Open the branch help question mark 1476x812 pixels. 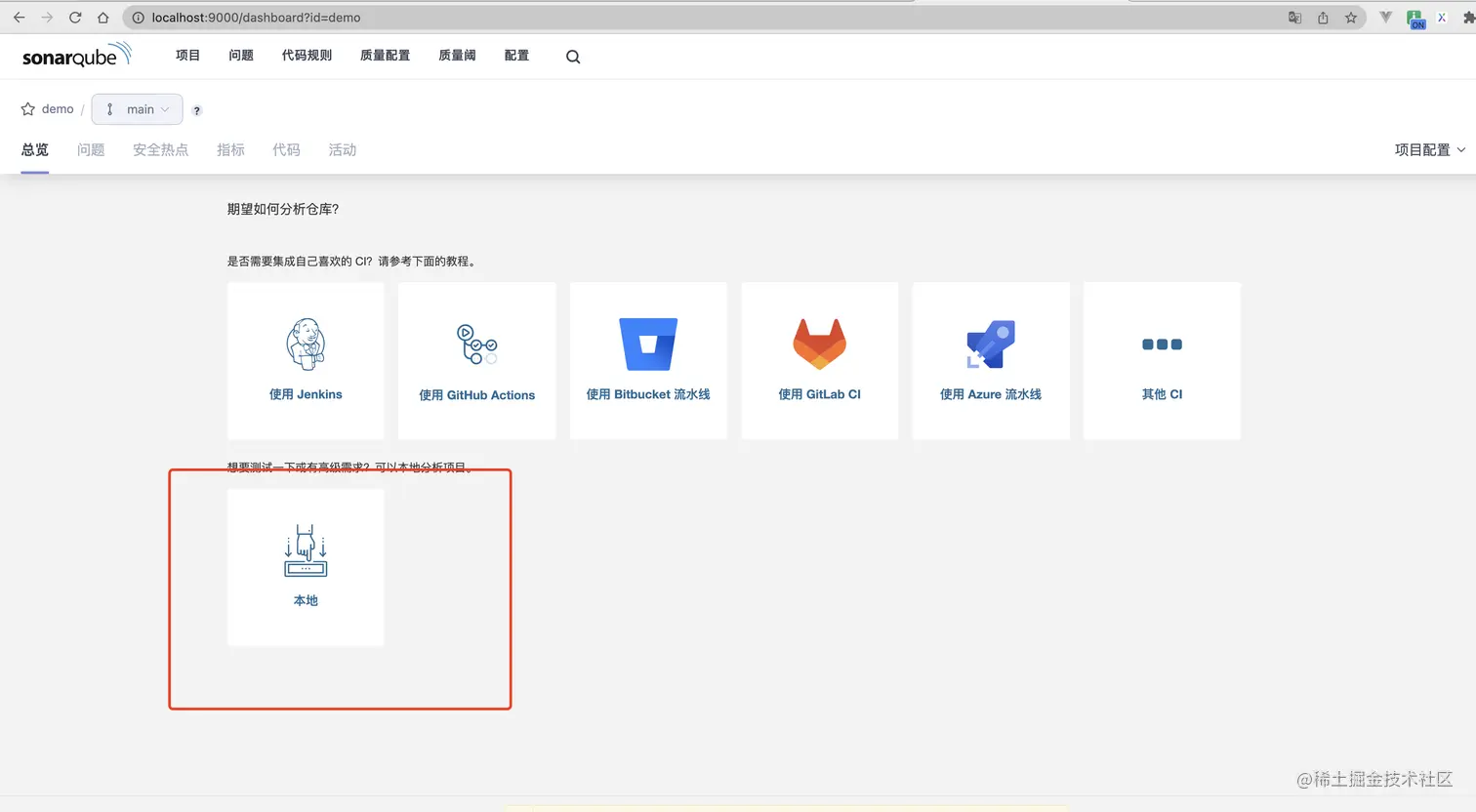[197, 110]
